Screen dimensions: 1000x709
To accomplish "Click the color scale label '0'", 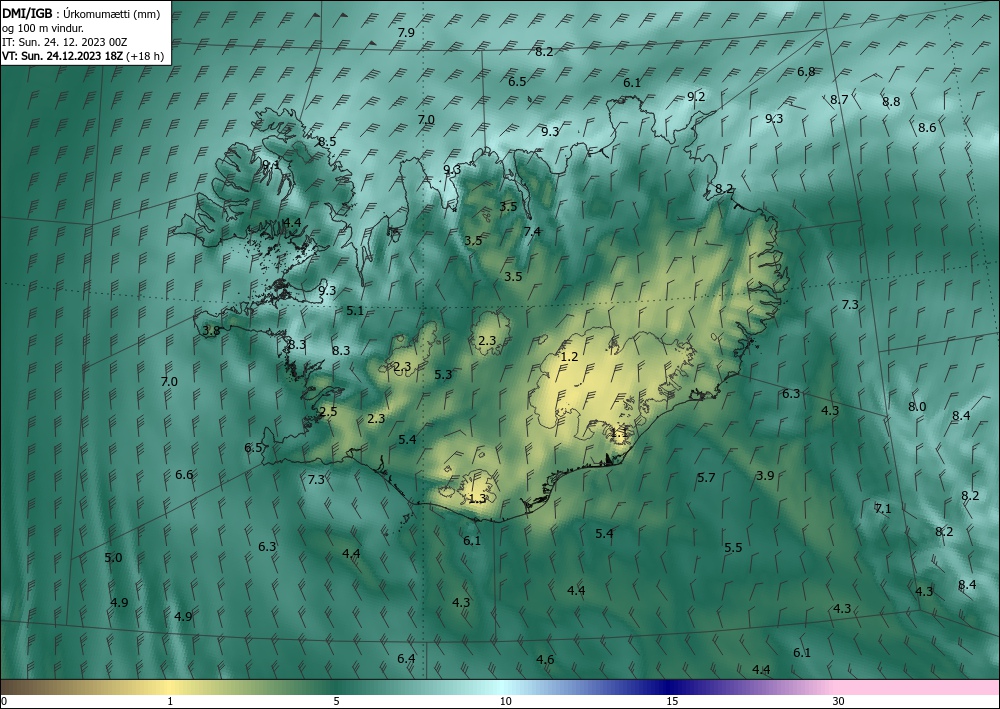I will tap(4, 701).
